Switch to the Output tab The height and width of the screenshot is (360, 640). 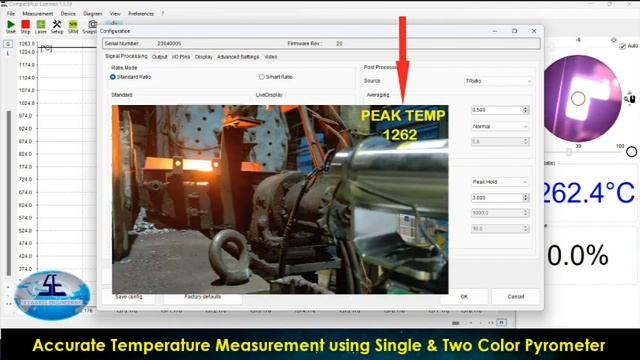[x=160, y=57]
